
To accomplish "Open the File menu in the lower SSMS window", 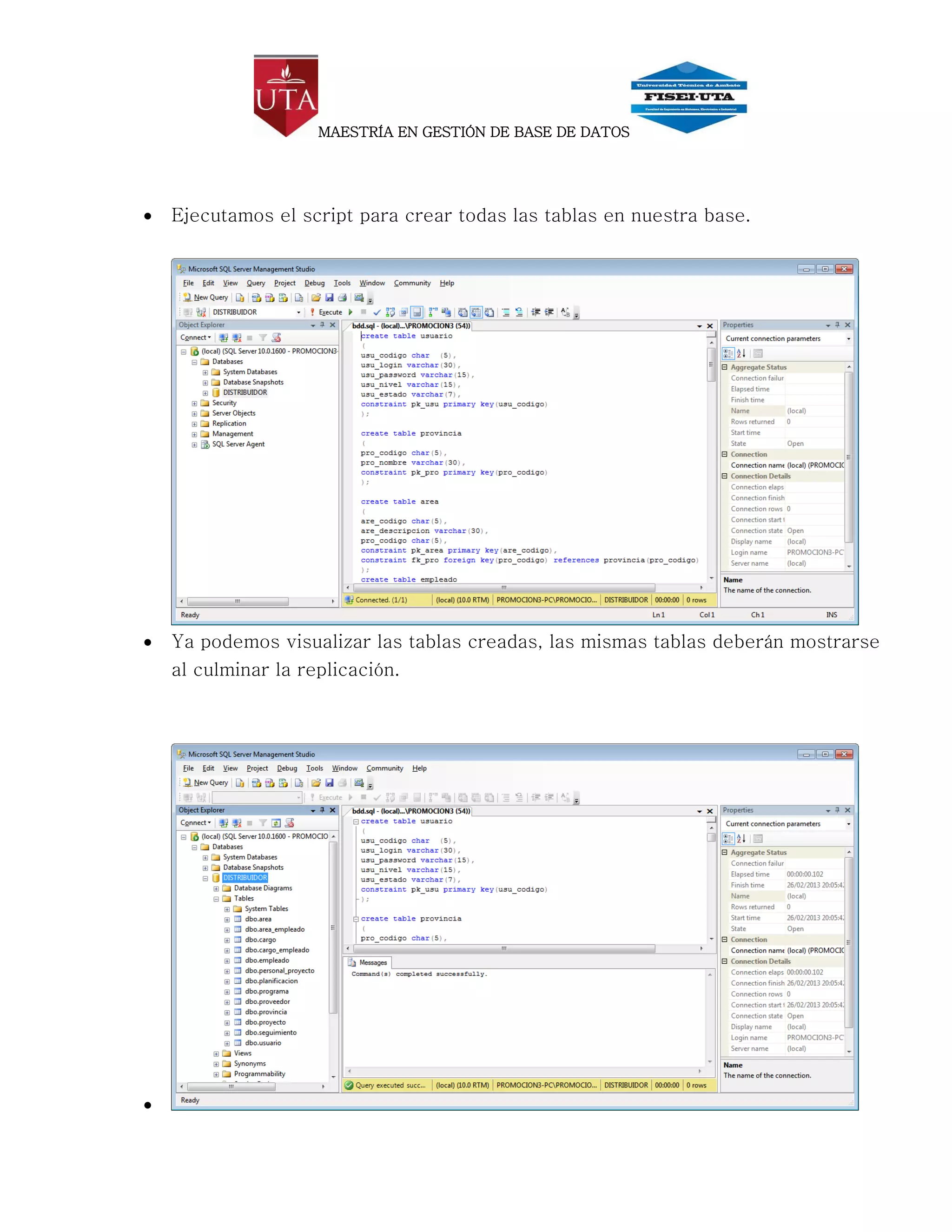I will (x=188, y=768).
